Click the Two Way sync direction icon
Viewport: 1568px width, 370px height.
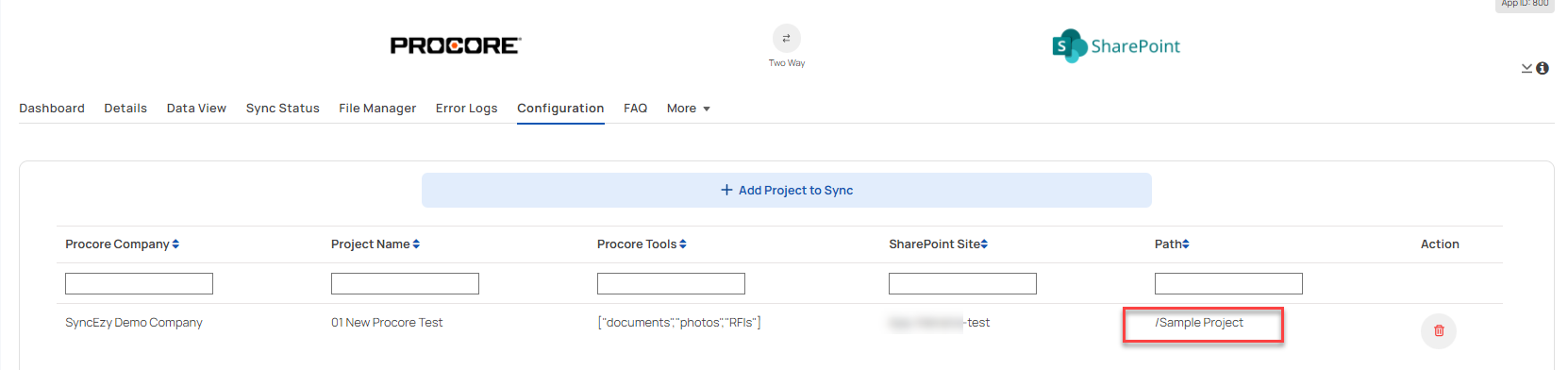click(786, 39)
